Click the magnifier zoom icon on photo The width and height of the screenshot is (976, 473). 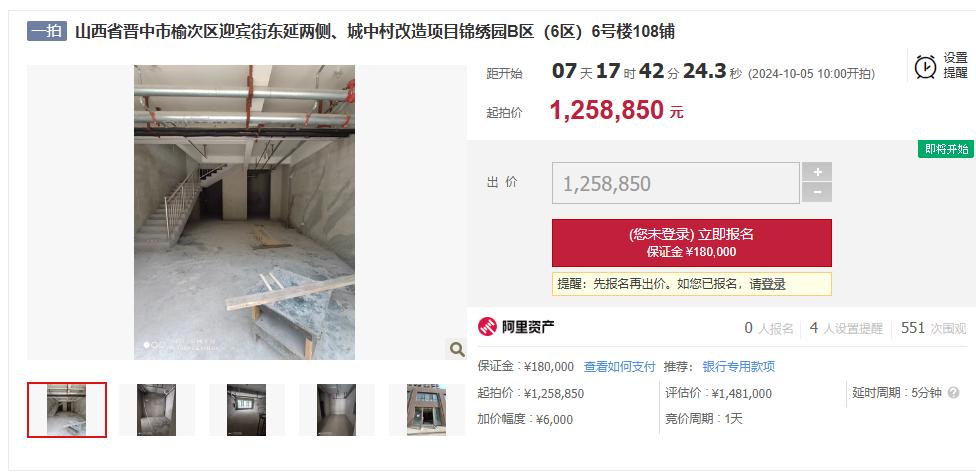(457, 350)
